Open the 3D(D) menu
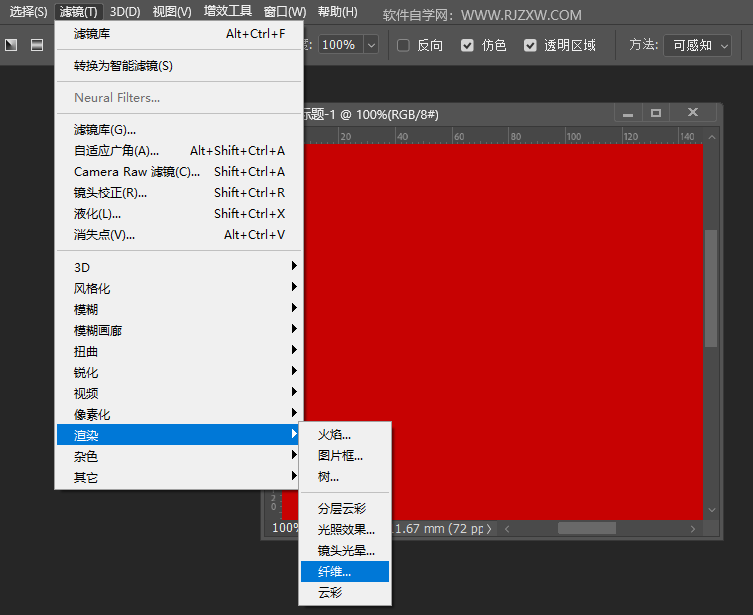 tap(125, 12)
